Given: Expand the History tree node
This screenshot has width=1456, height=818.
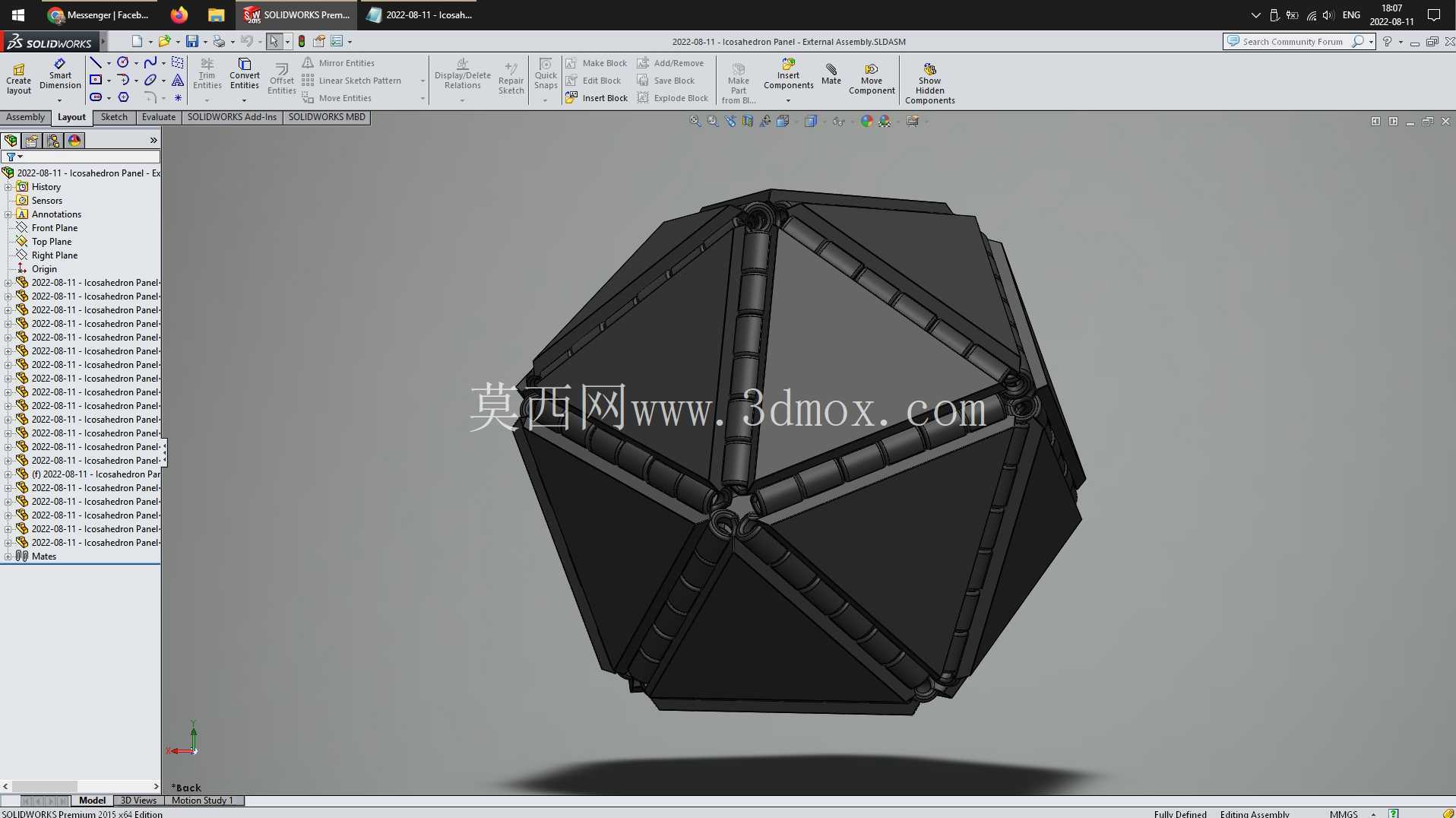Looking at the screenshot, I should [x=8, y=187].
